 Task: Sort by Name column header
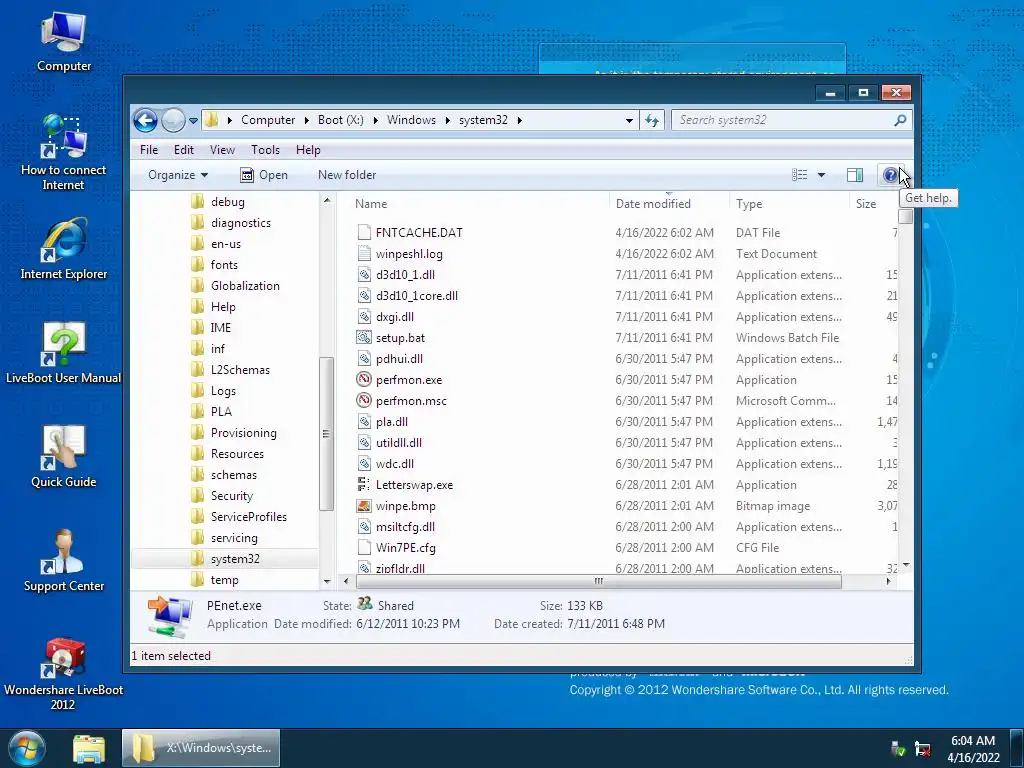point(371,204)
